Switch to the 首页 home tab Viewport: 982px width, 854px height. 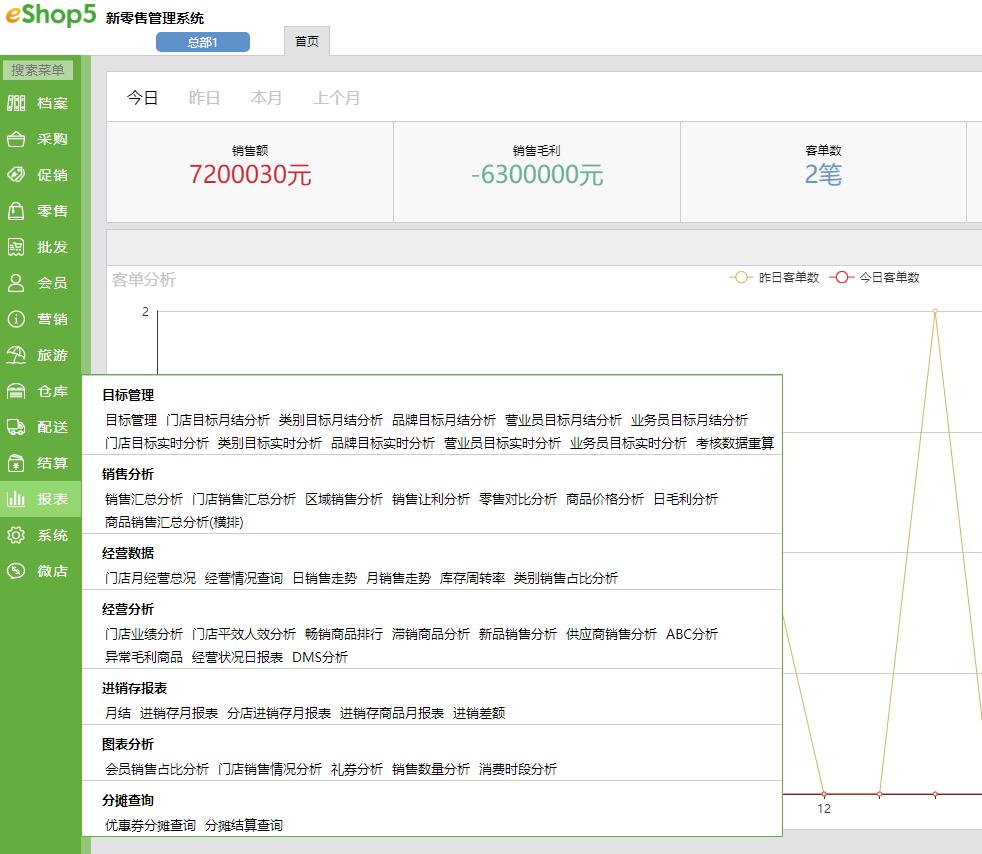coord(307,41)
